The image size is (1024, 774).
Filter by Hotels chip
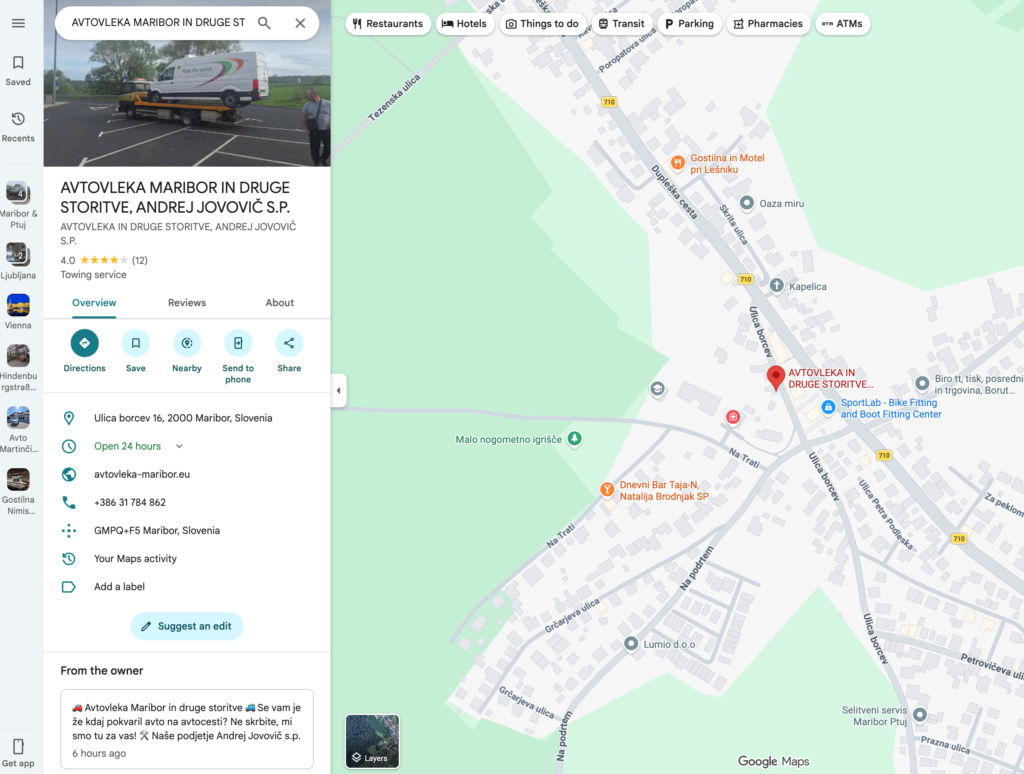[464, 24]
